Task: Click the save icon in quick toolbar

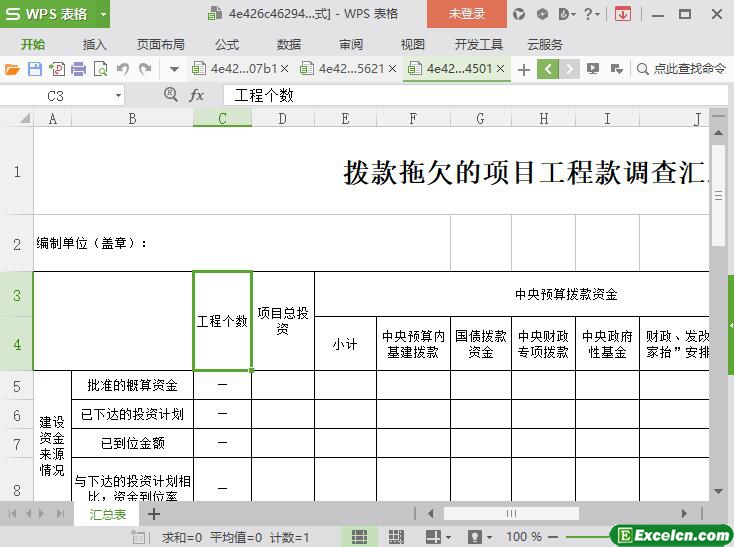Action: point(34,69)
